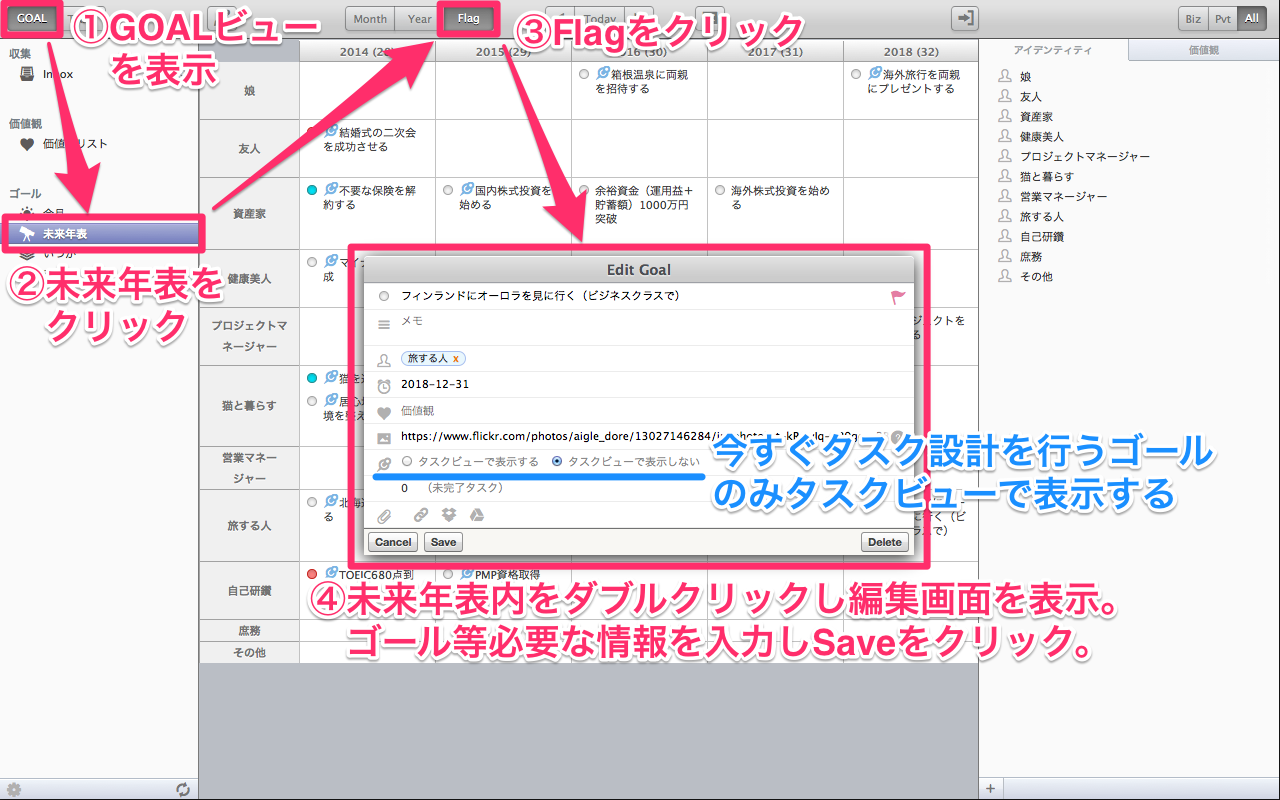Click link icon on 箱根温泉 goal
This screenshot has width=1280, height=800.
pyautogui.click(x=602, y=74)
